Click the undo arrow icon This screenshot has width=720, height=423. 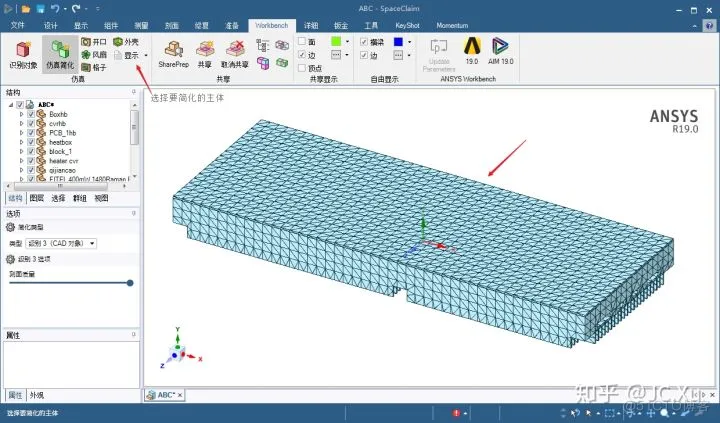[x=55, y=9]
